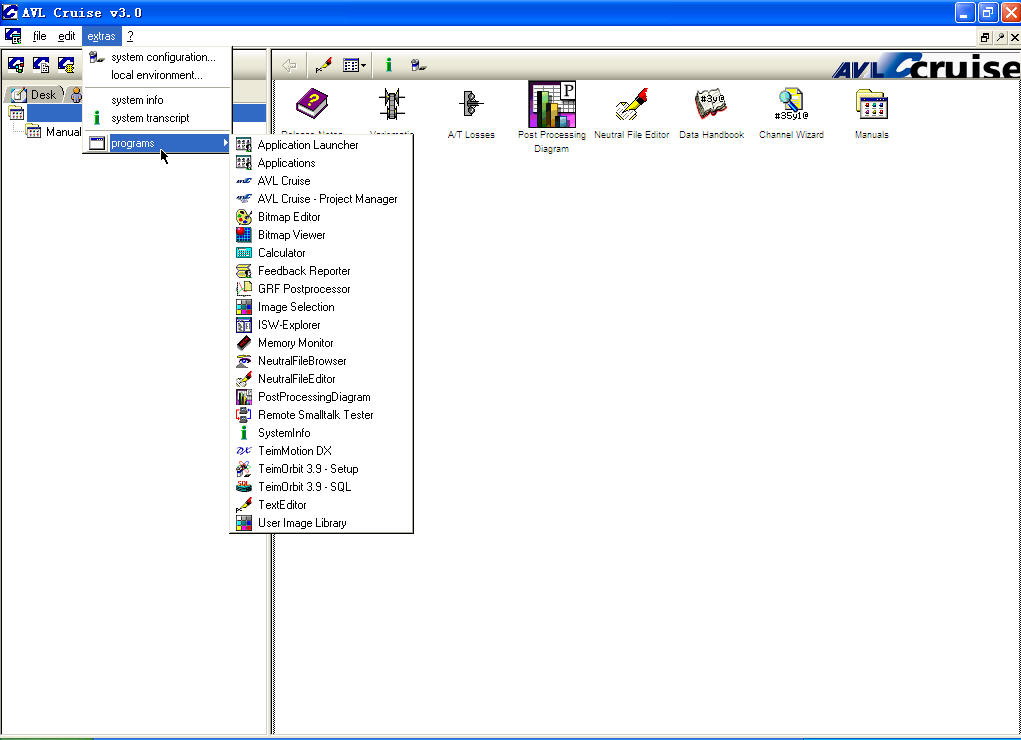Viewport: 1021px width, 740px height.
Task: Click the back arrow in the right toolbar
Action: point(289,65)
